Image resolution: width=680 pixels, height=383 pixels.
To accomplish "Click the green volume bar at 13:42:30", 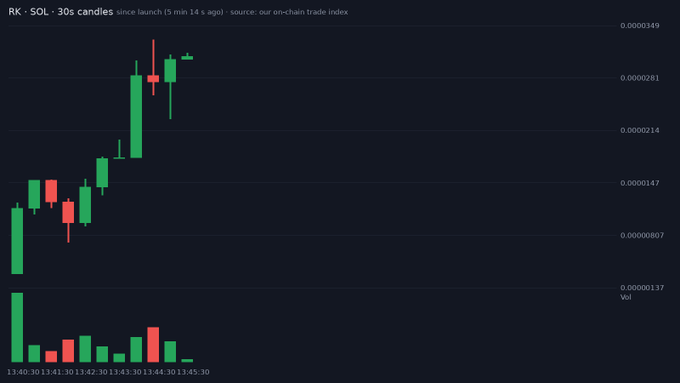I will click(85, 349).
